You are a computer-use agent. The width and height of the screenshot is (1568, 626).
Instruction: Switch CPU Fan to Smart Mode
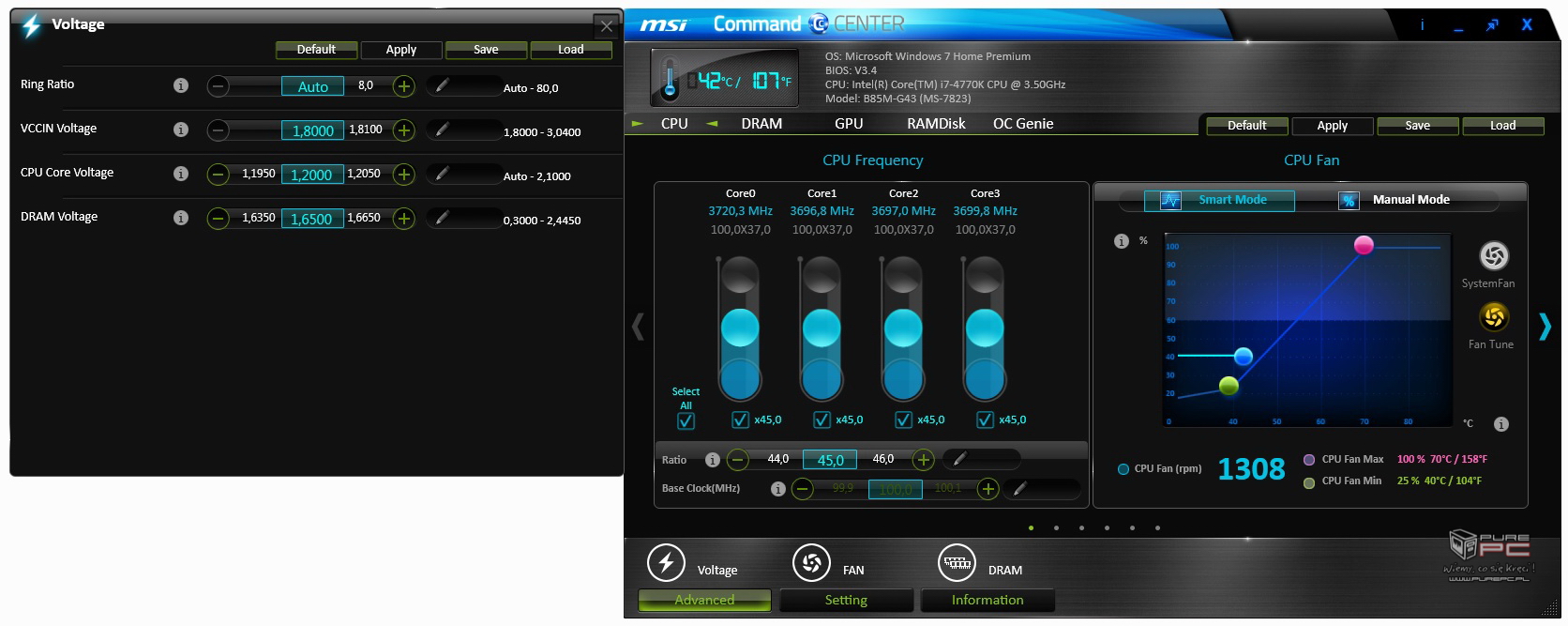click(x=1219, y=200)
